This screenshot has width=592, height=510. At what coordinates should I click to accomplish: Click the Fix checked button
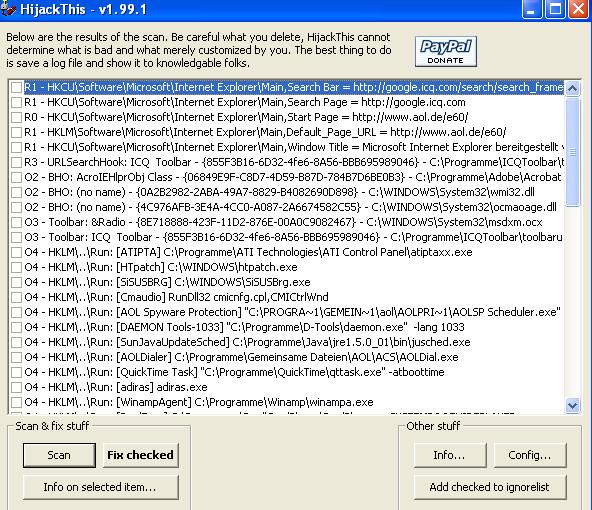tap(140, 455)
